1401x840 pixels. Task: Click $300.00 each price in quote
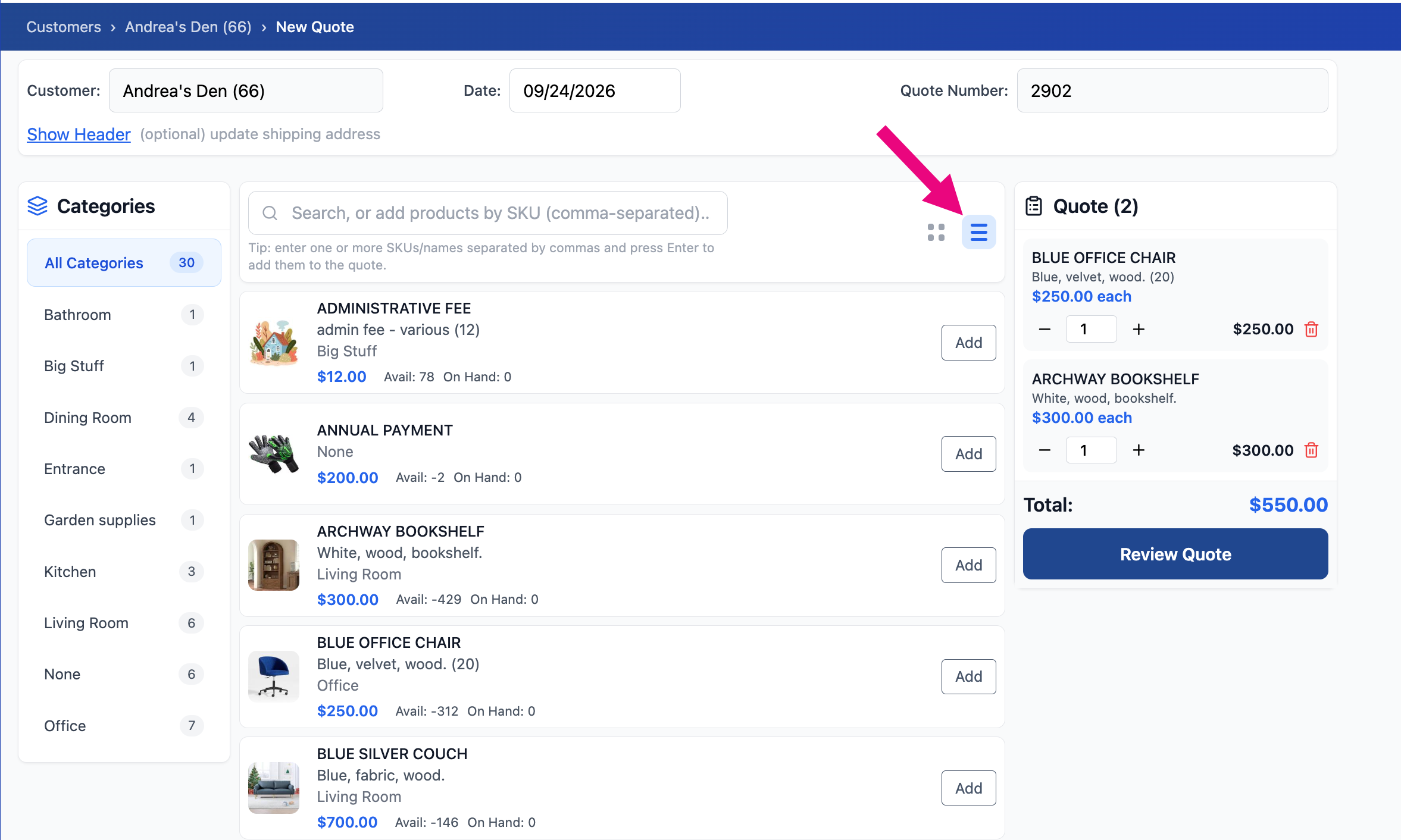(x=1081, y=418)
